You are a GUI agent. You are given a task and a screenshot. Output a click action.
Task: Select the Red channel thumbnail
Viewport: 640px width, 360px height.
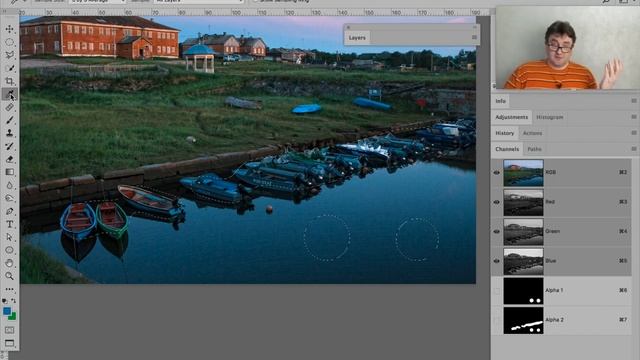tap(523, 202)
